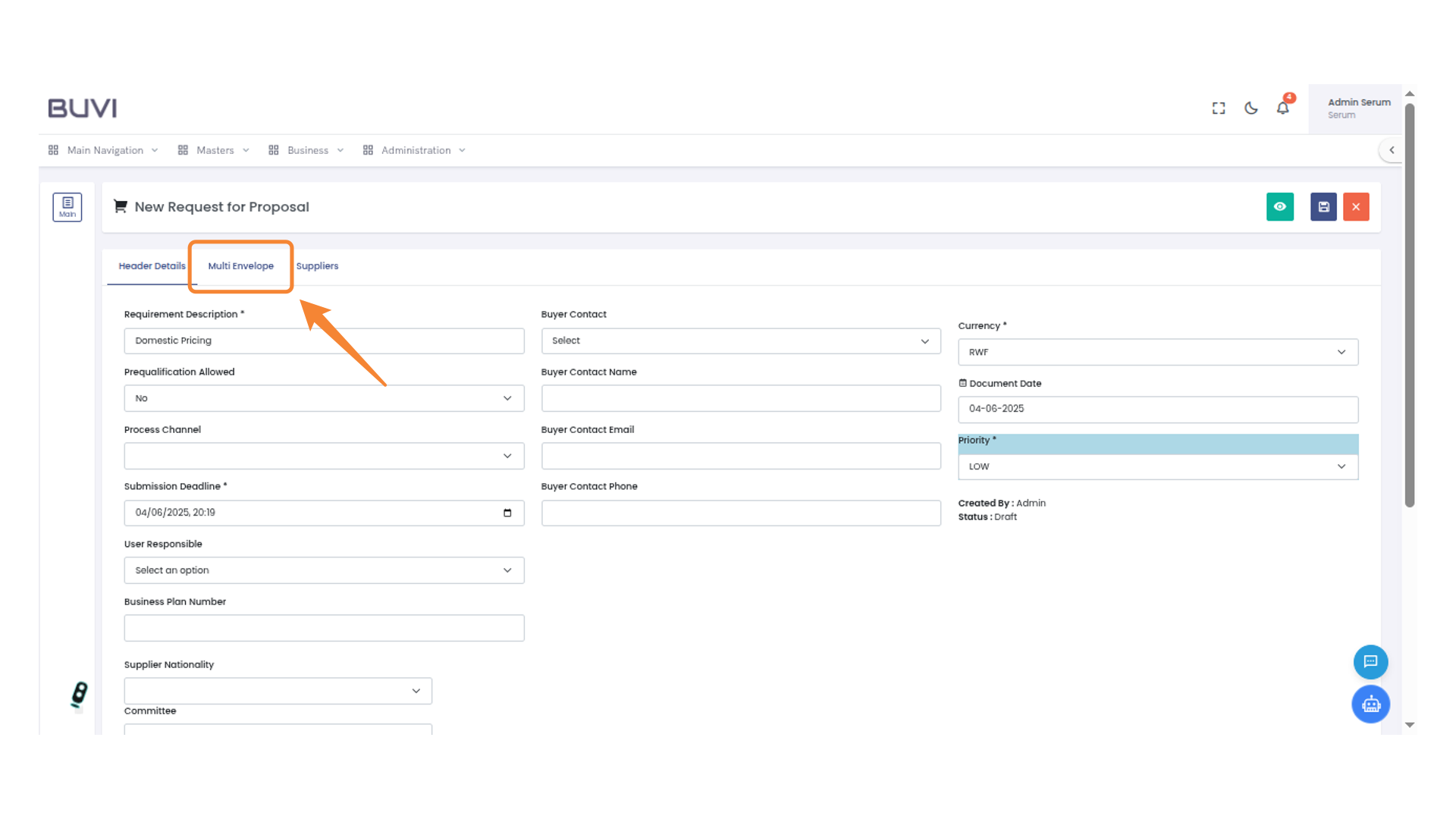Switch to dark mode using the moon icon

click(x=1250, y=108)
